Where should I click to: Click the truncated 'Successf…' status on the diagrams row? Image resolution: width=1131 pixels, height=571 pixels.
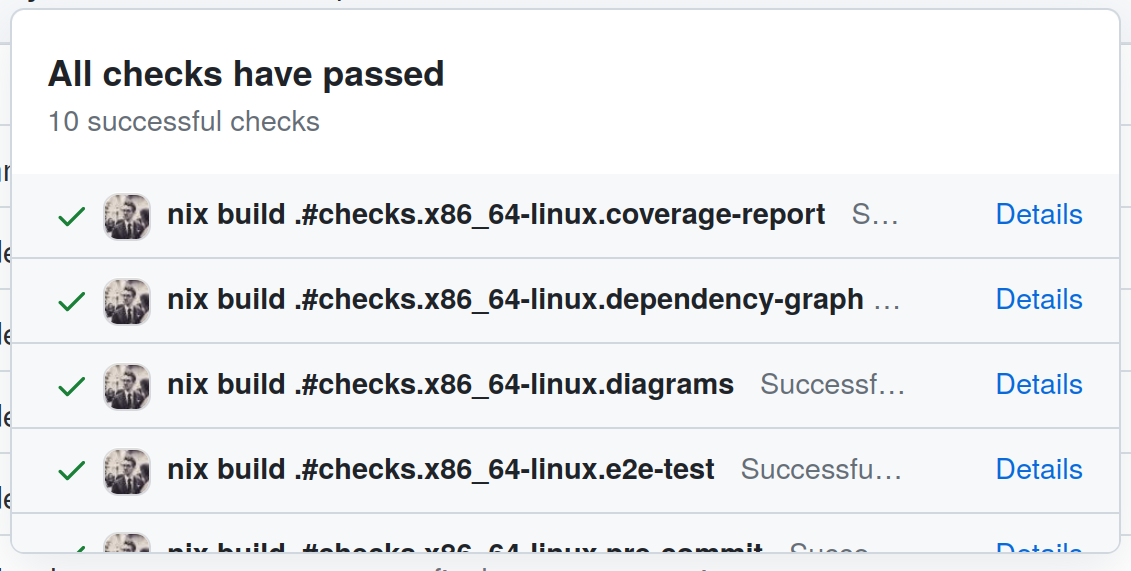tap(832, 385)
